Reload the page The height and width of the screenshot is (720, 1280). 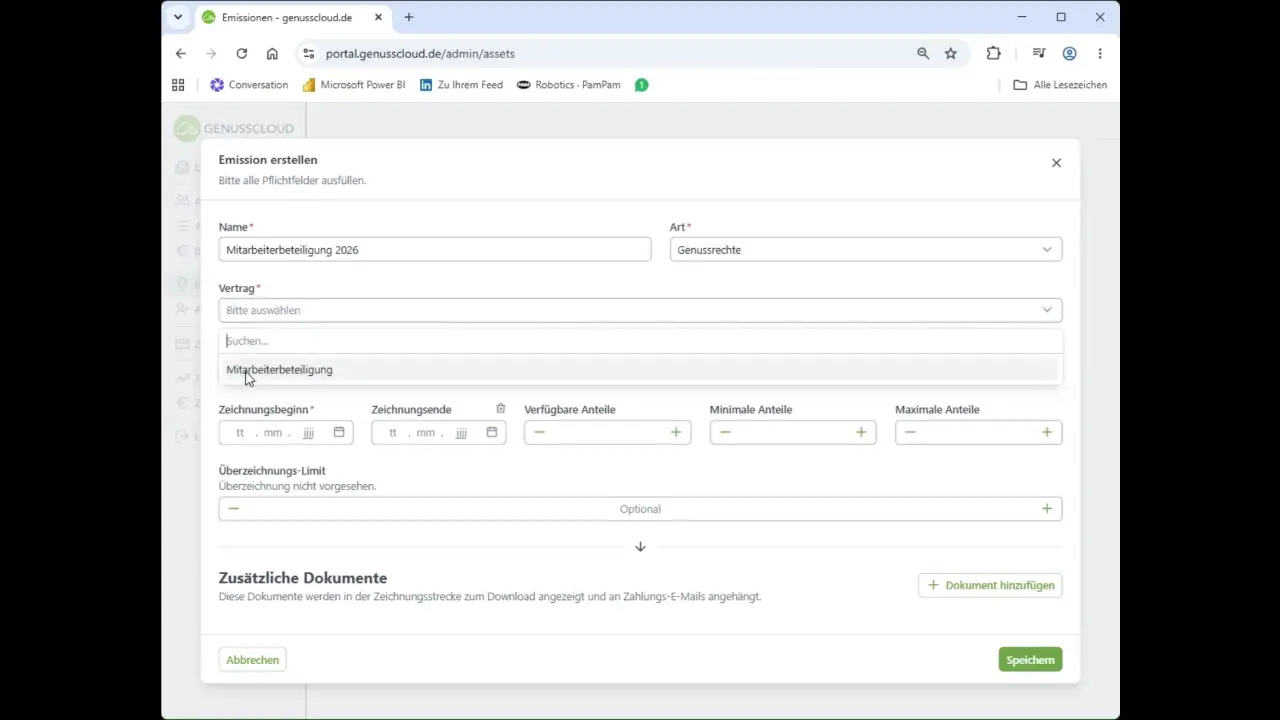tap(242, 54)
